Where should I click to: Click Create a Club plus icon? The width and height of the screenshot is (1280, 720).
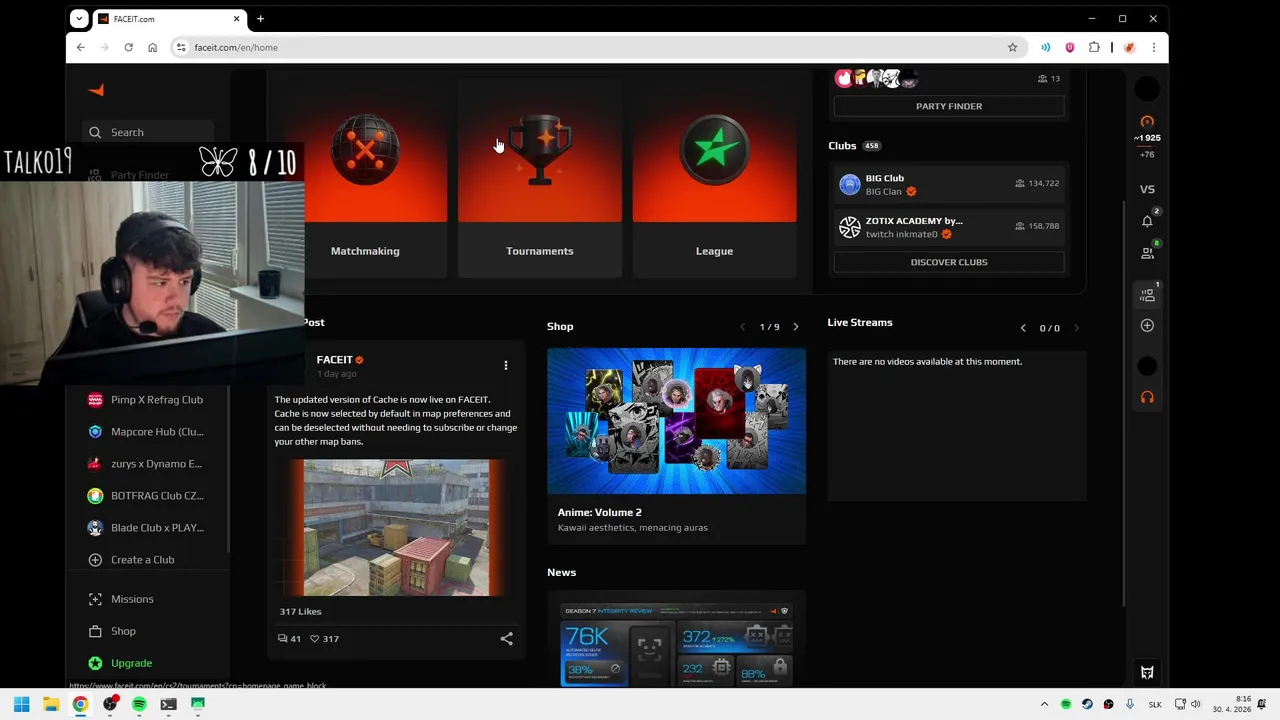pos(95,560)
